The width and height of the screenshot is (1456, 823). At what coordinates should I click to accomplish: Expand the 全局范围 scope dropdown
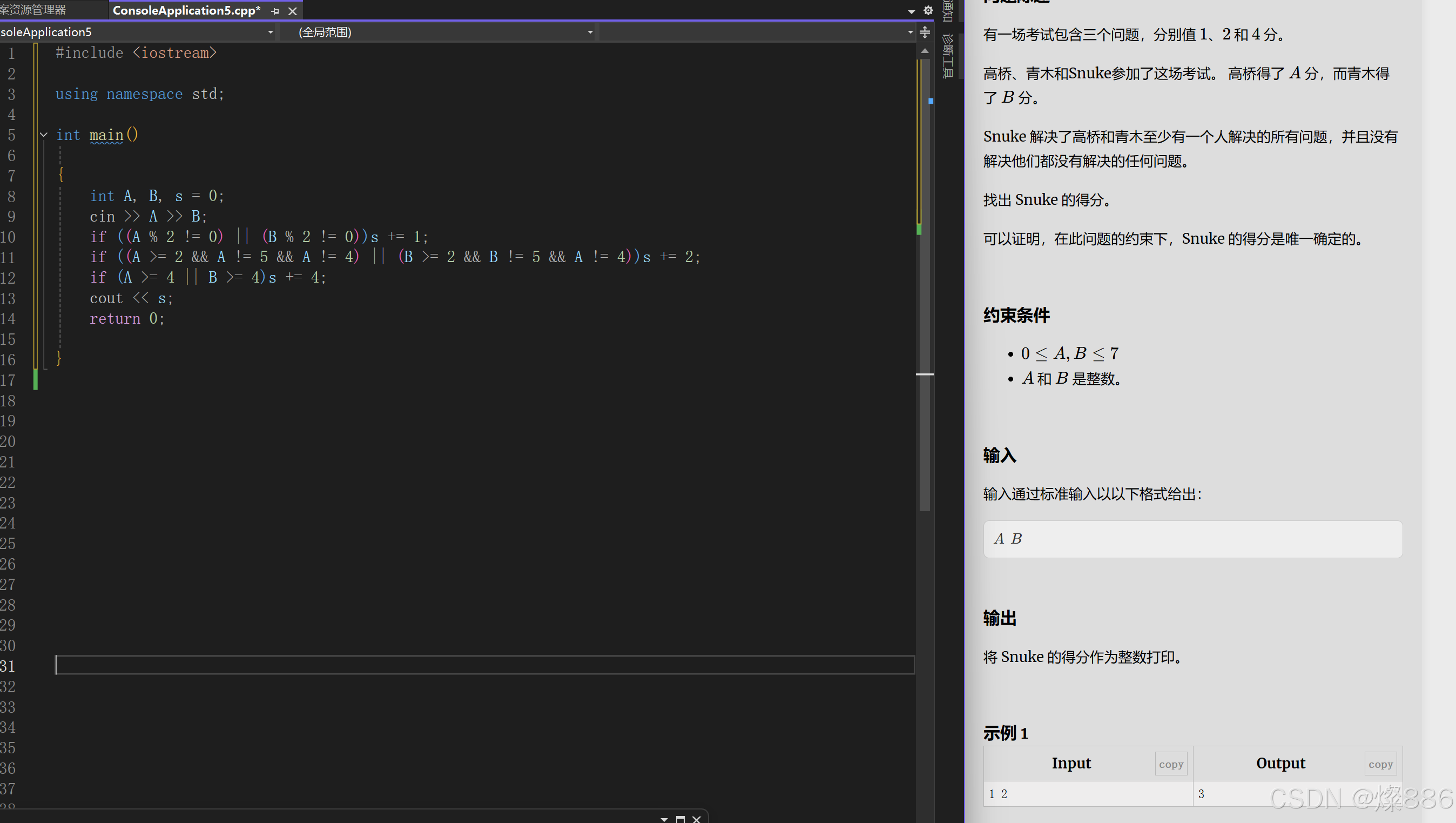point(590,32)
